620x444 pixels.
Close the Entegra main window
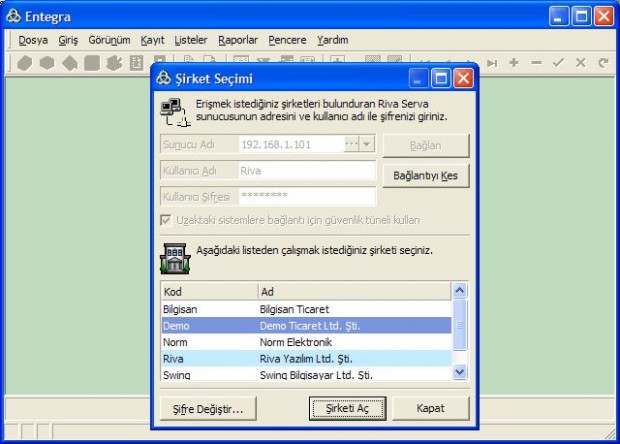604,17
